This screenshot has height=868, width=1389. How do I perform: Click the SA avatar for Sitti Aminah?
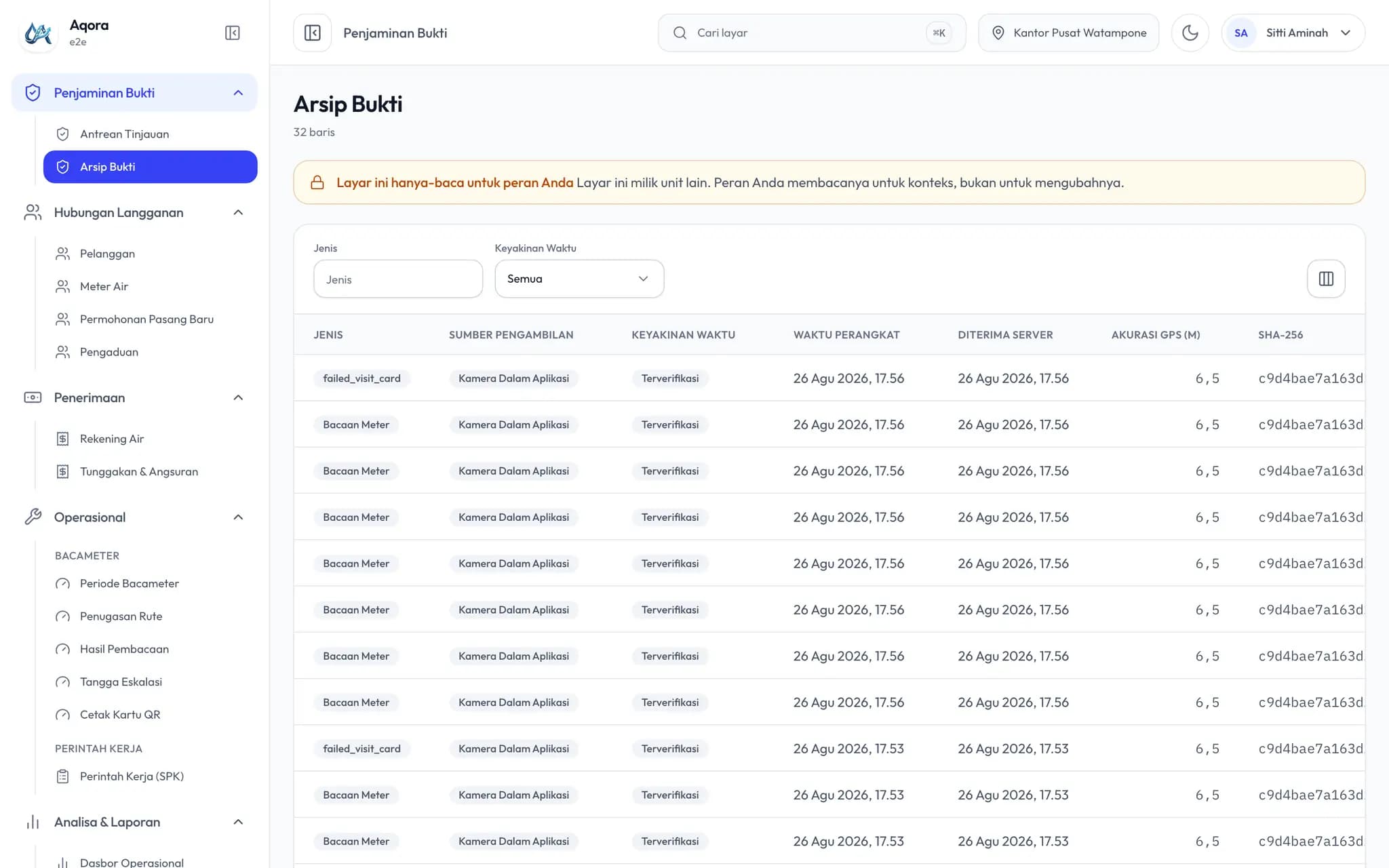click(x=1240, y=33)
